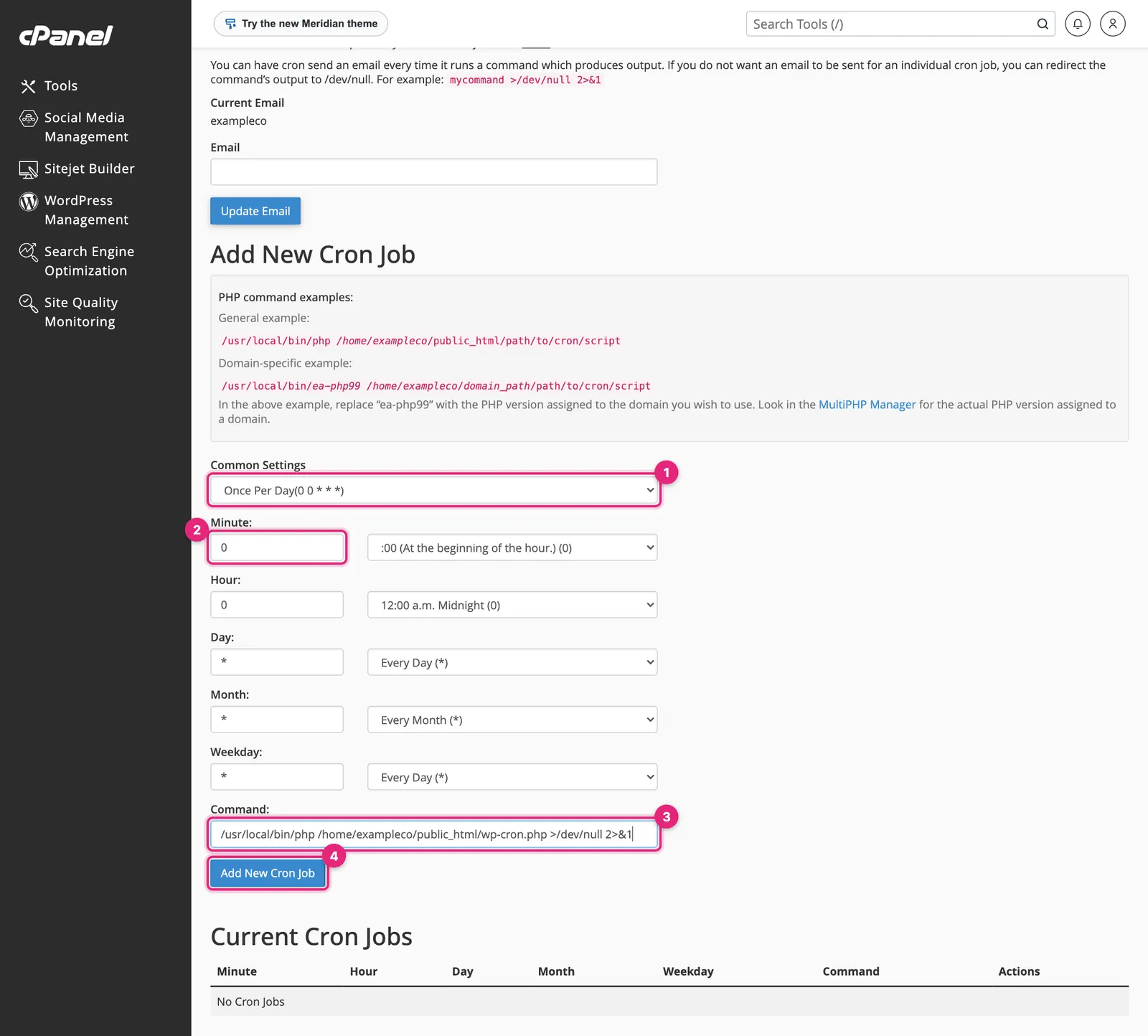
Task: Click the No Cron Jobs row
Action: click(669, 1002)
